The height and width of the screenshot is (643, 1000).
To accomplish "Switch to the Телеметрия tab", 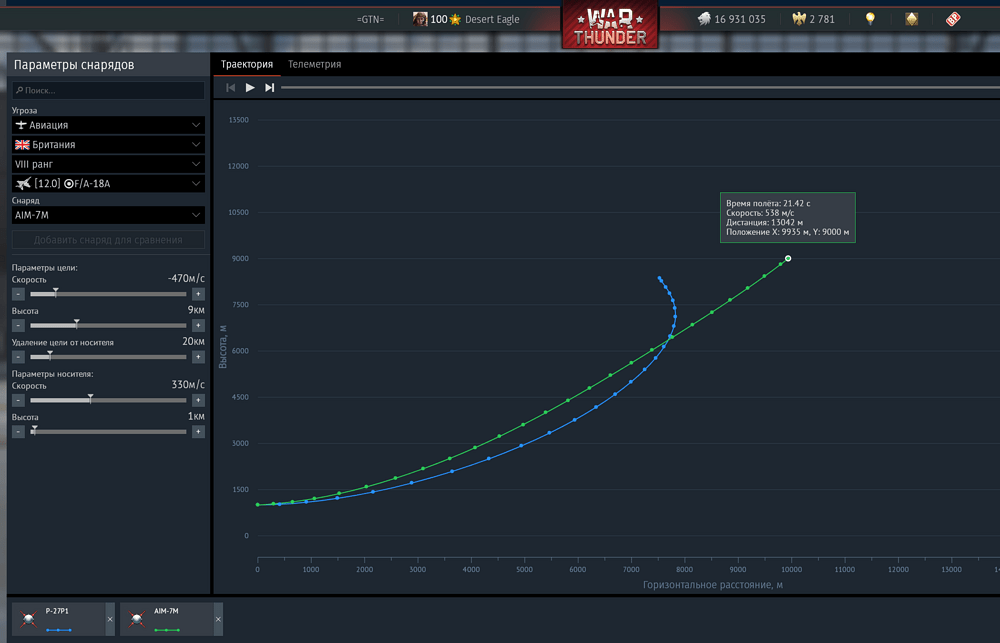I will [314, 64].
